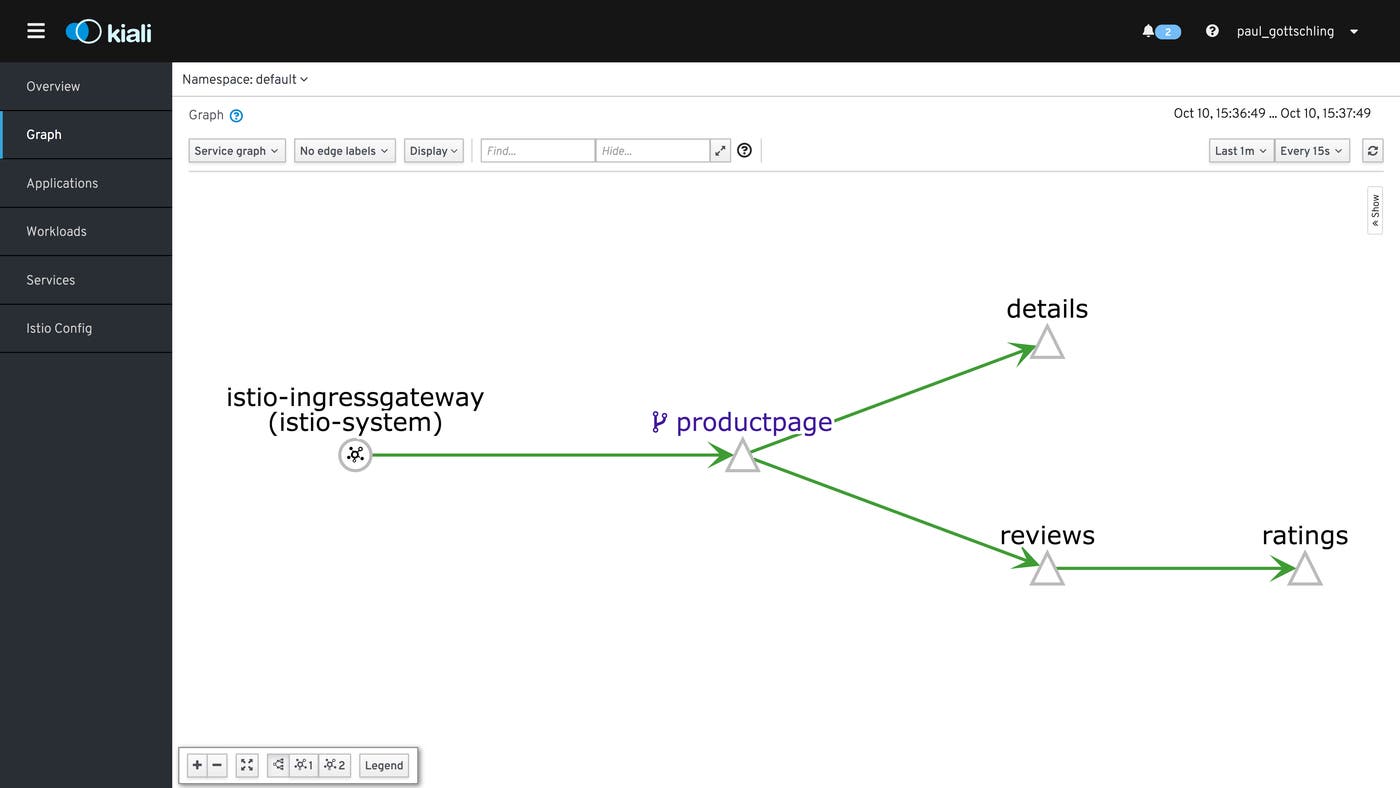
Task: Show the side panel via Show tab
Action: click(x=1375, y=210)
